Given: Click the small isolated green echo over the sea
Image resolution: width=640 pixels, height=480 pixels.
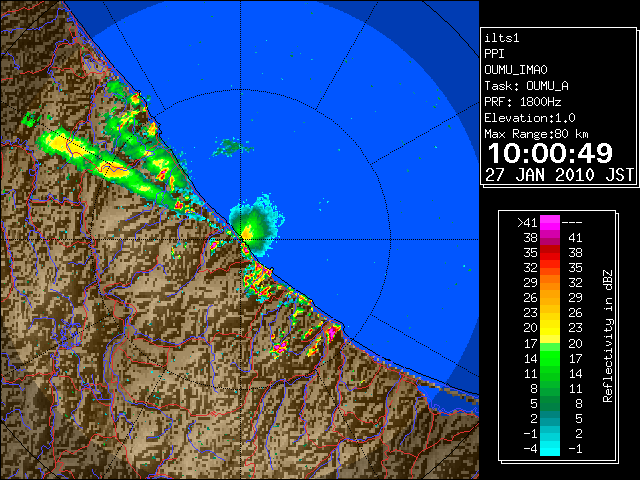Looking at the screenshot, I should pos(231,148).
